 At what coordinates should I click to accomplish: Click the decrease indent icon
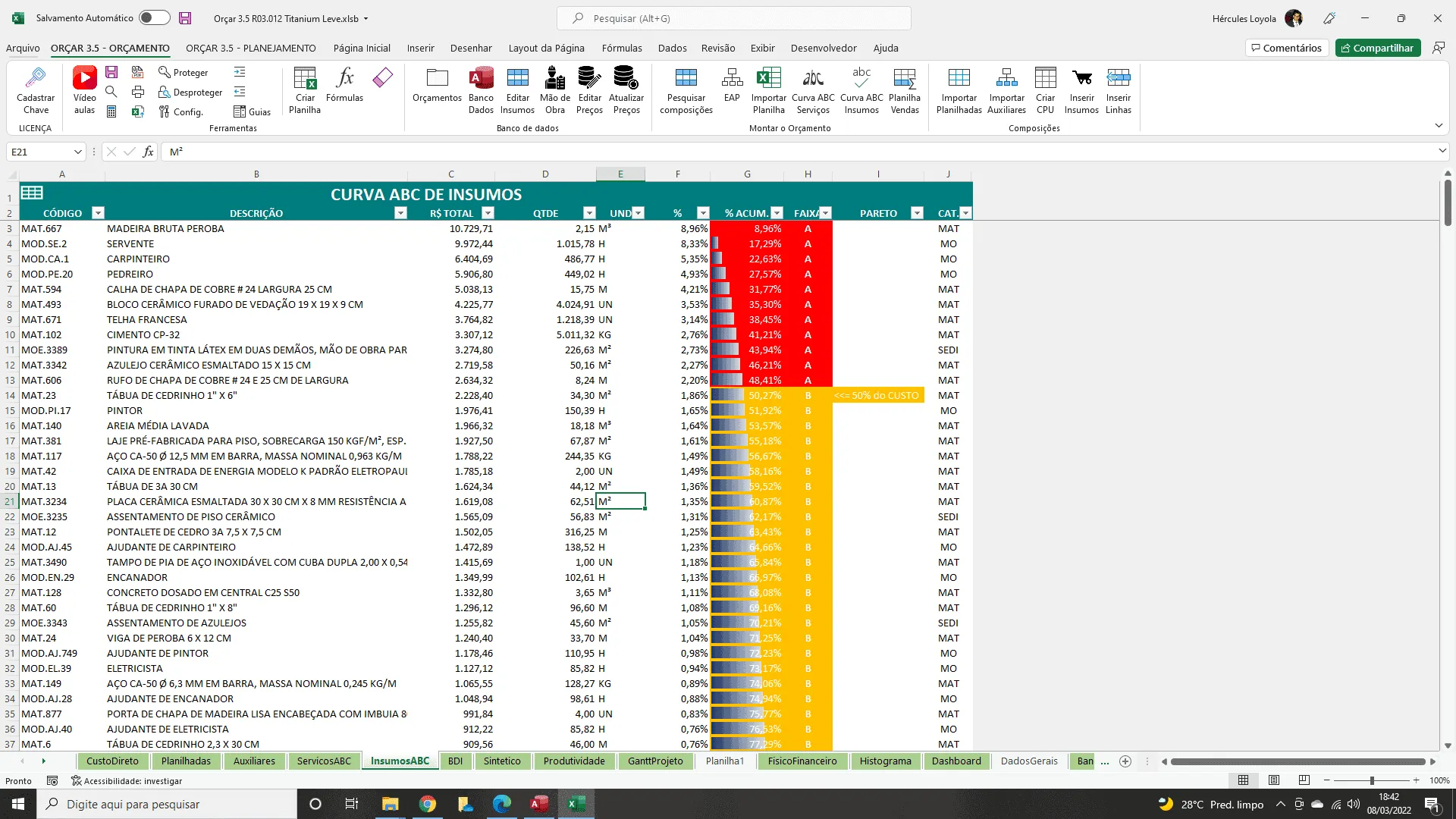[x=240, y=92]
